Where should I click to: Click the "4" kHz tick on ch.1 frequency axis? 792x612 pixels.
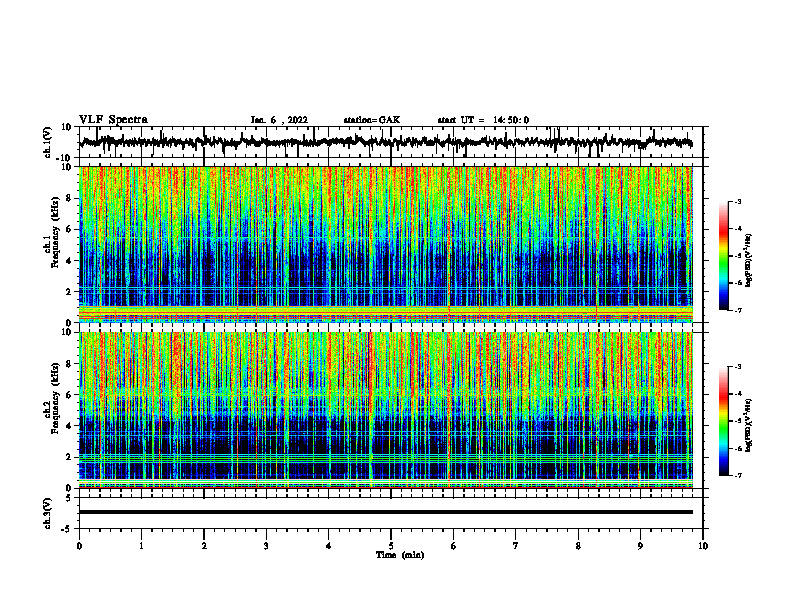click(x=69, y=261)
